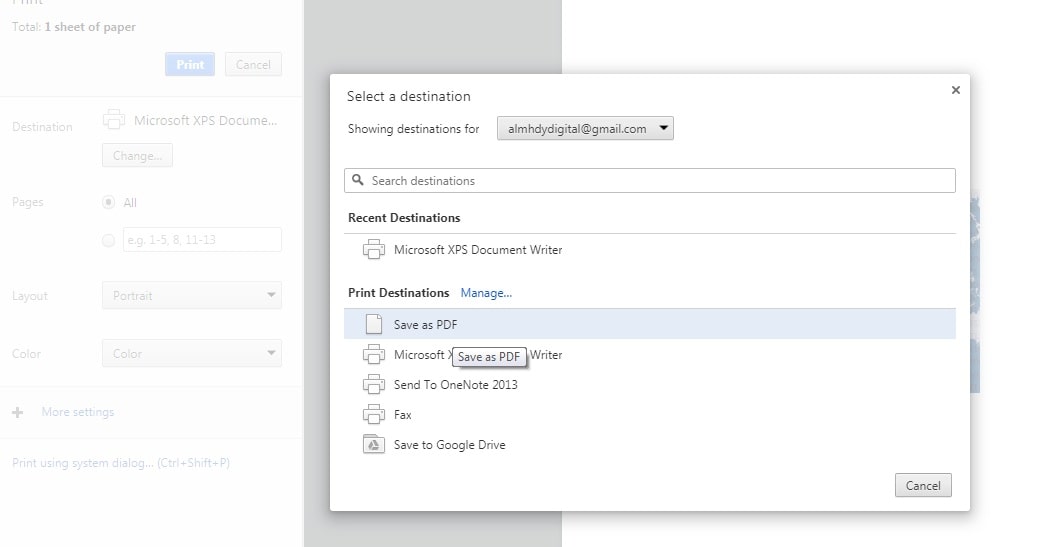Click the Change... destination button
Viewport: 1049px width, 547px height.
point(137,155)
